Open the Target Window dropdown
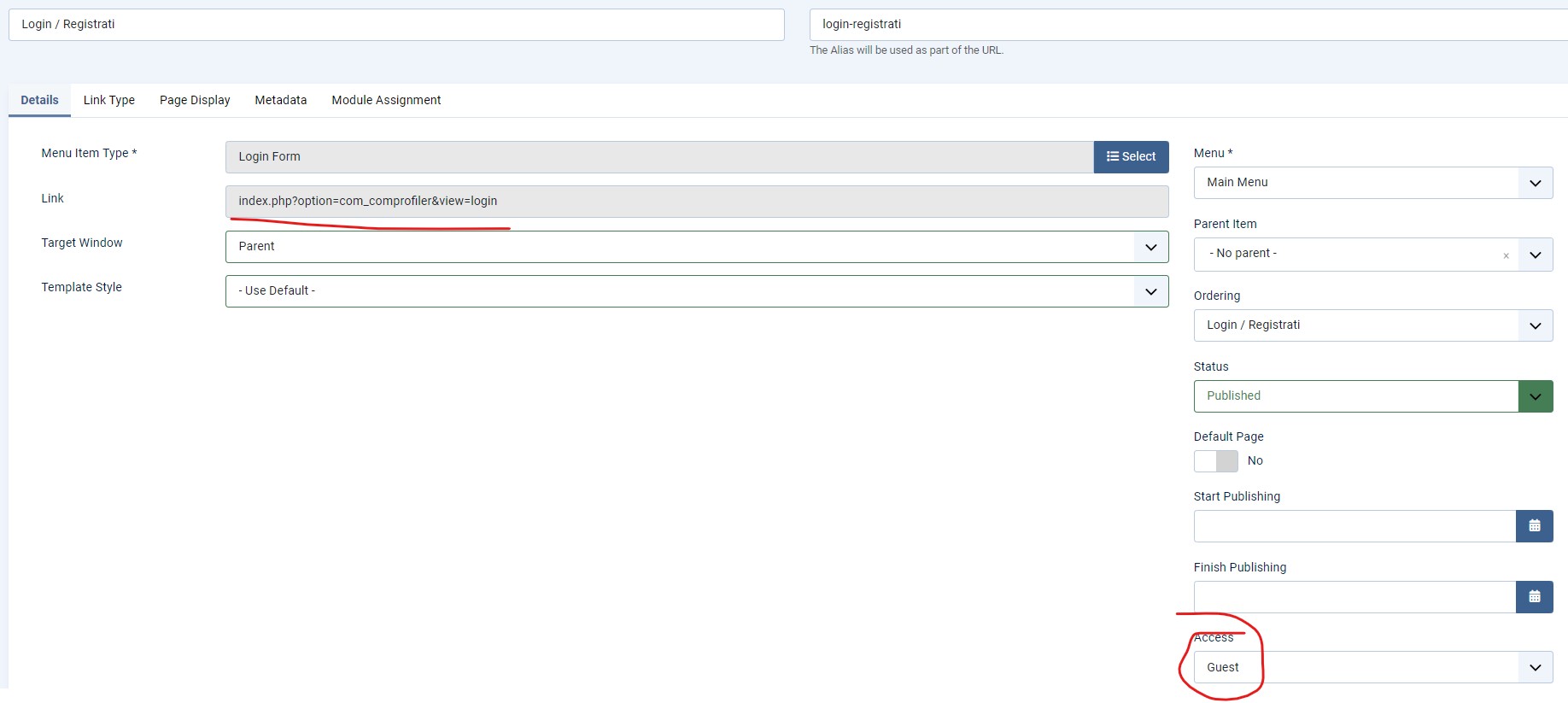The height and width of the screenshot is (703, 1568). (x=697, y=247)
